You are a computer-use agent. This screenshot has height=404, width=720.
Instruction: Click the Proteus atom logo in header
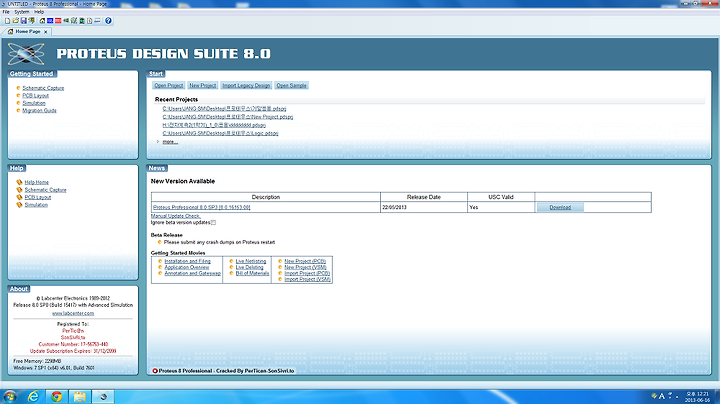pos(26,54)
